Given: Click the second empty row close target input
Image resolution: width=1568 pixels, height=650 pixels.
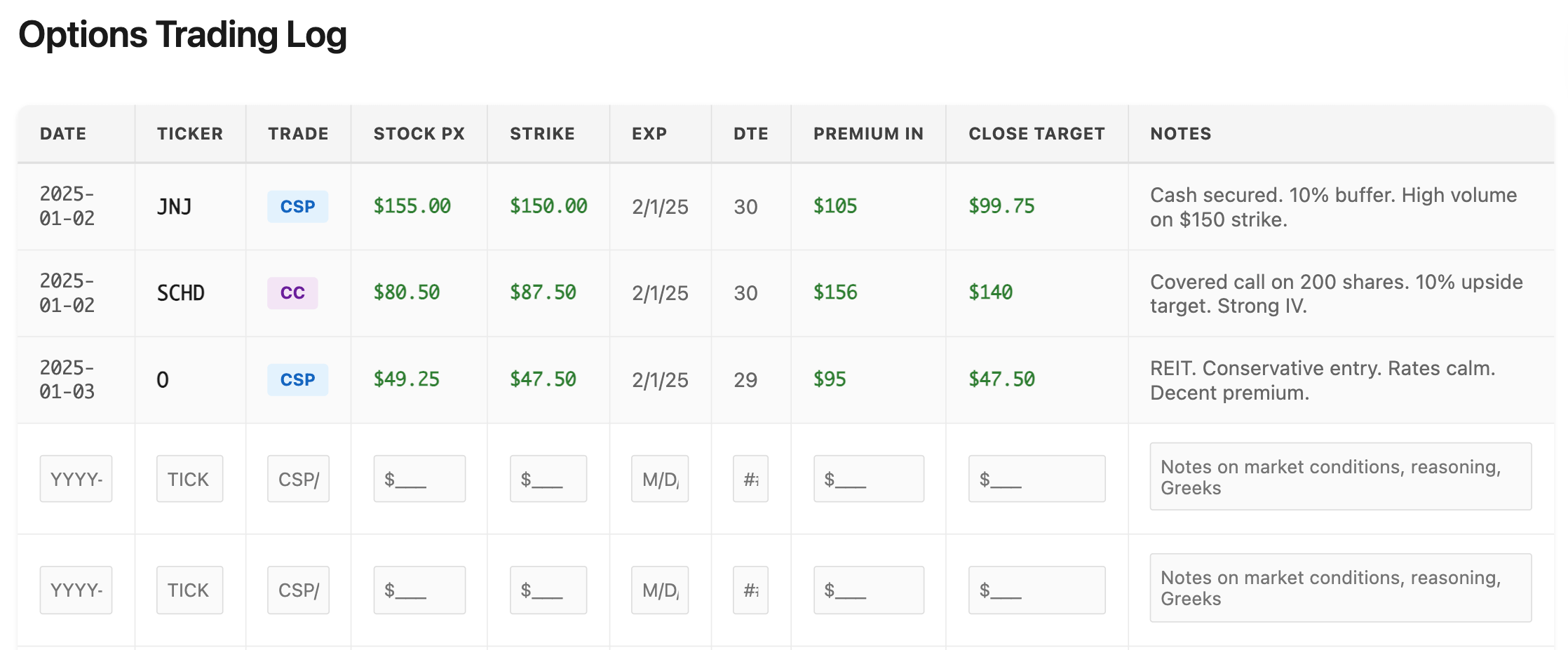Looking at the screenshot, I should [x=1037, y=590].
